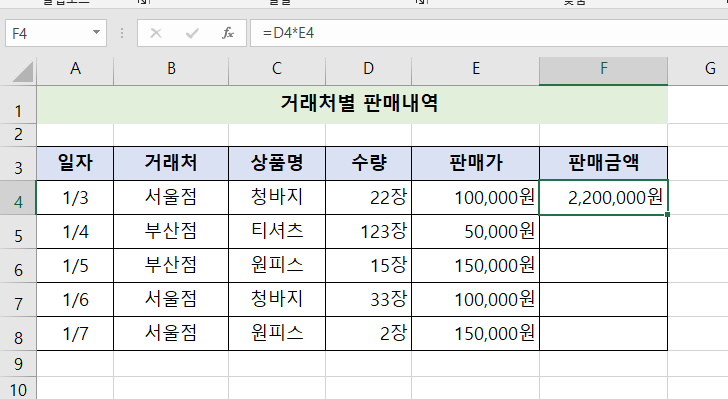The height and width of the screenshot is (399, 728).
Task: Select column D header
Action: [x=369, y=71]
